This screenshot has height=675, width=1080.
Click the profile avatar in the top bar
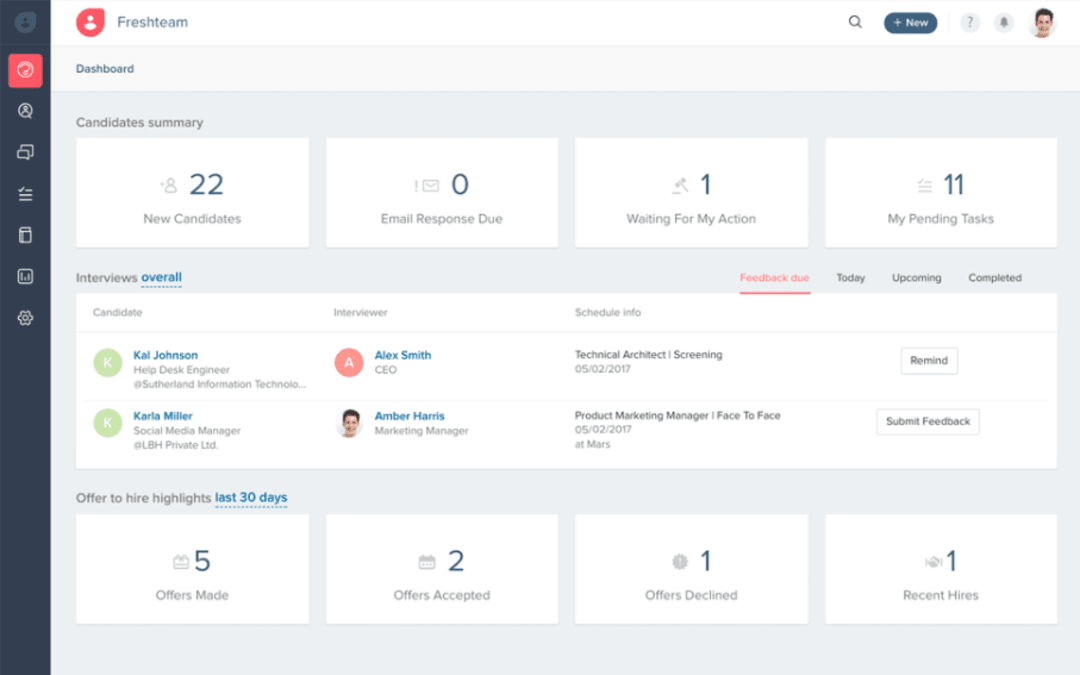tap(1042, 21)
